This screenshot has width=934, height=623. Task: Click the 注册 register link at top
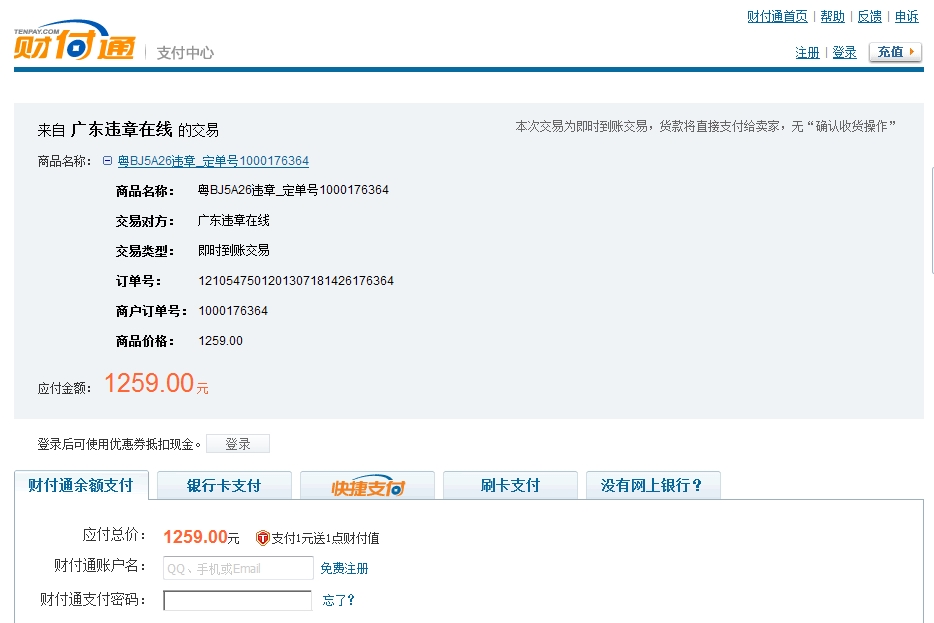click(807, 52)
